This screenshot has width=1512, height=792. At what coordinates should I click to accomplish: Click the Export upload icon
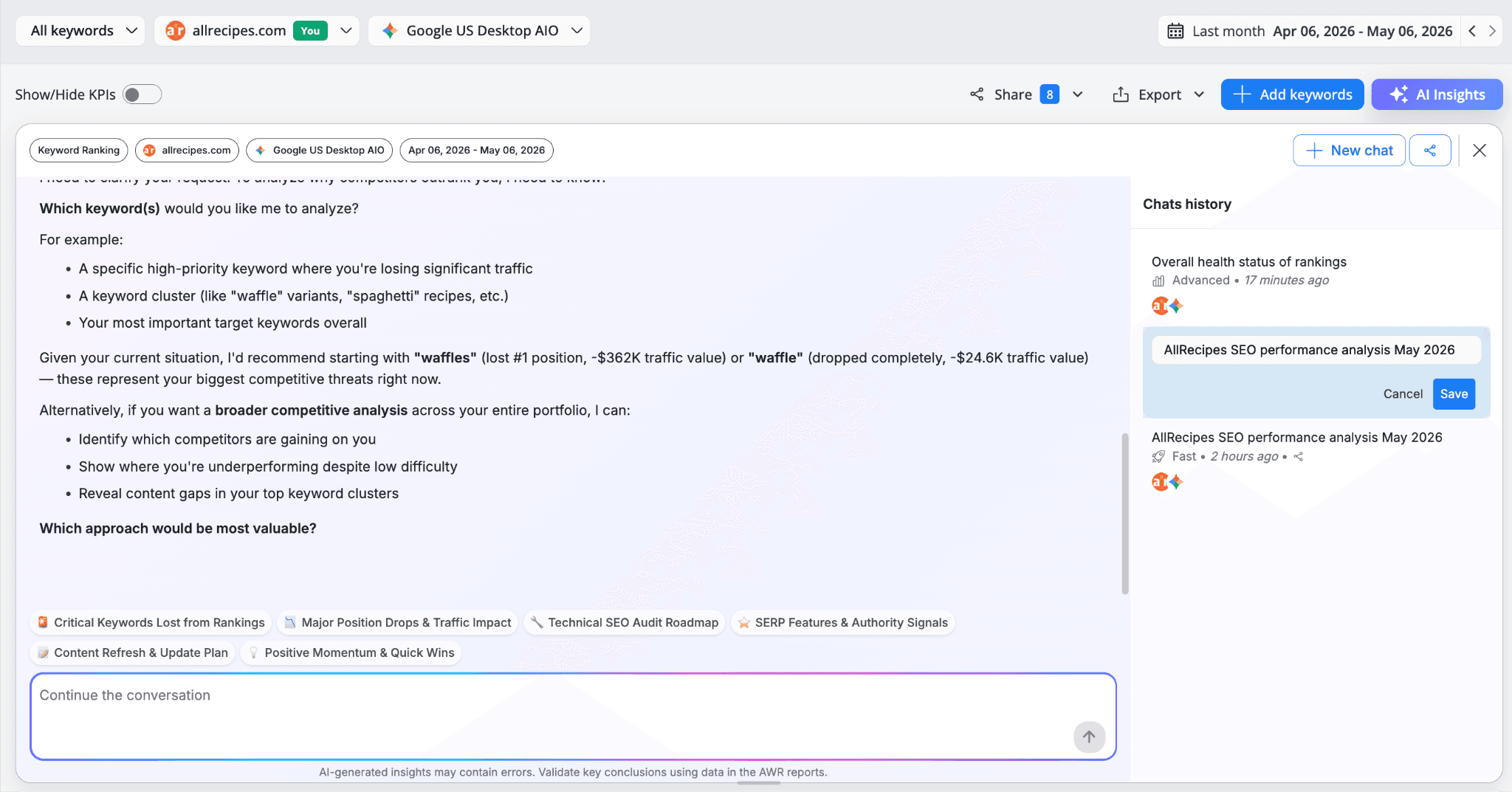pyautogui.click(x=1121, y=94)
